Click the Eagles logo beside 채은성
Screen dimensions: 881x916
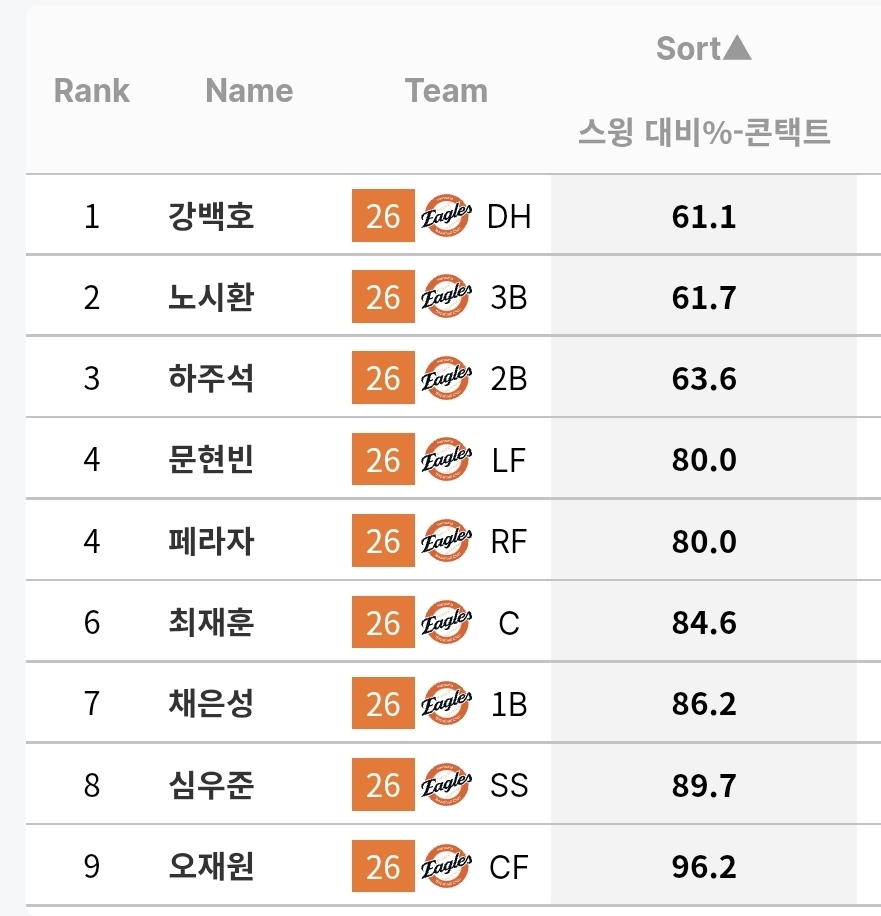446,704
